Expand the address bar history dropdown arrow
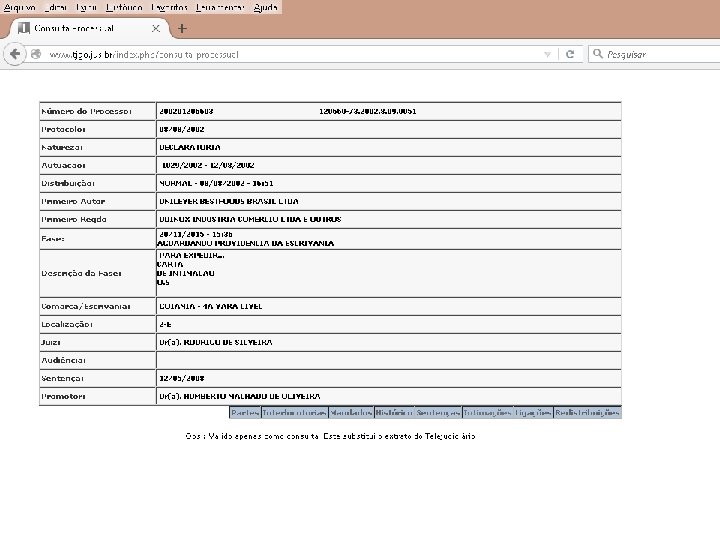The width and height of the screenshot is (720, 540). click(547, 54)
